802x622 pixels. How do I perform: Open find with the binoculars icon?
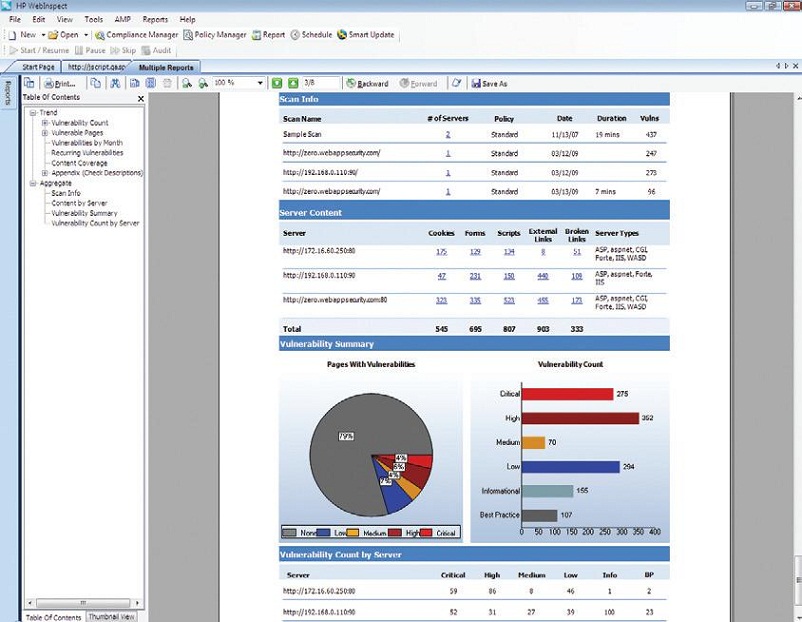point(116,83)
